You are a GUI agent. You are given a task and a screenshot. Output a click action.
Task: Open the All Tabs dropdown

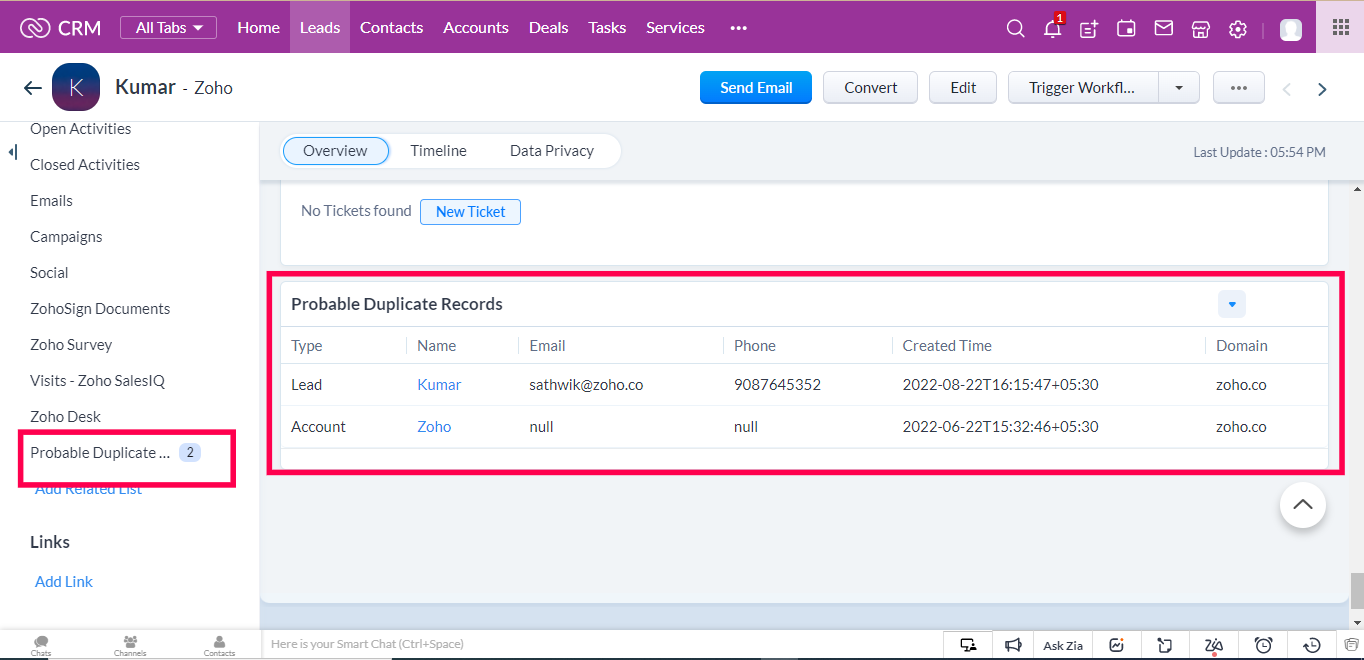click(168, 28)
